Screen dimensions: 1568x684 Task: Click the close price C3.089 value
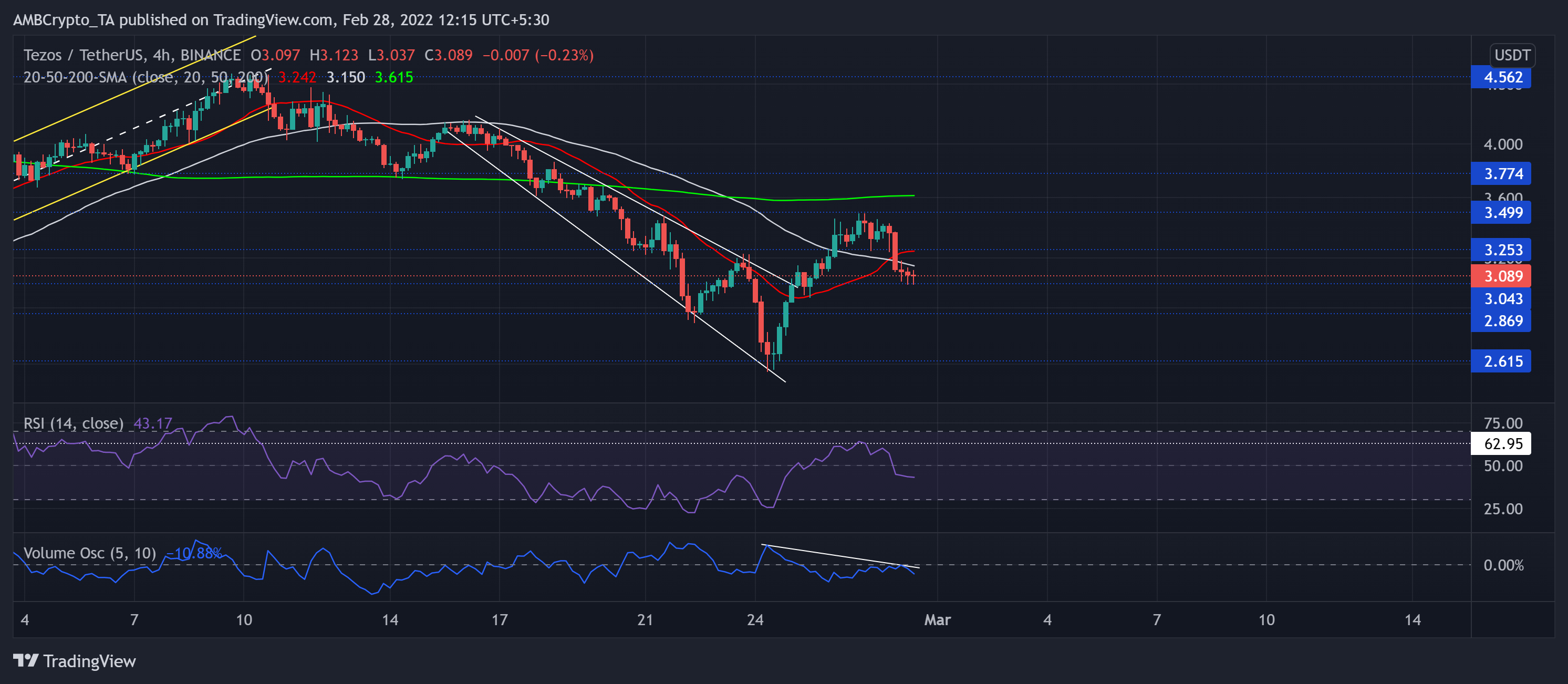point(449,55)
